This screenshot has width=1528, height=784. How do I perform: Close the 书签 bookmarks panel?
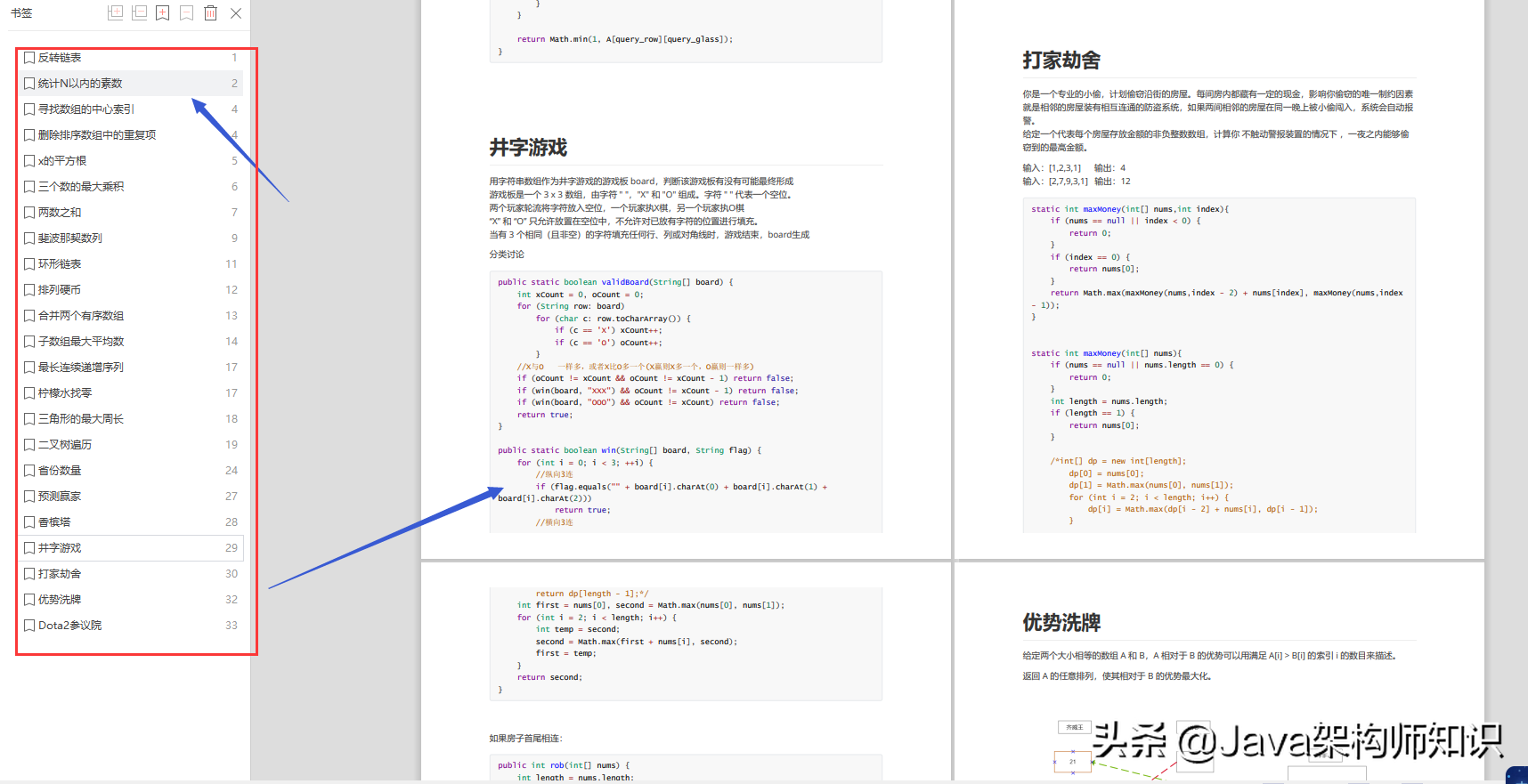tap(236, 12)
